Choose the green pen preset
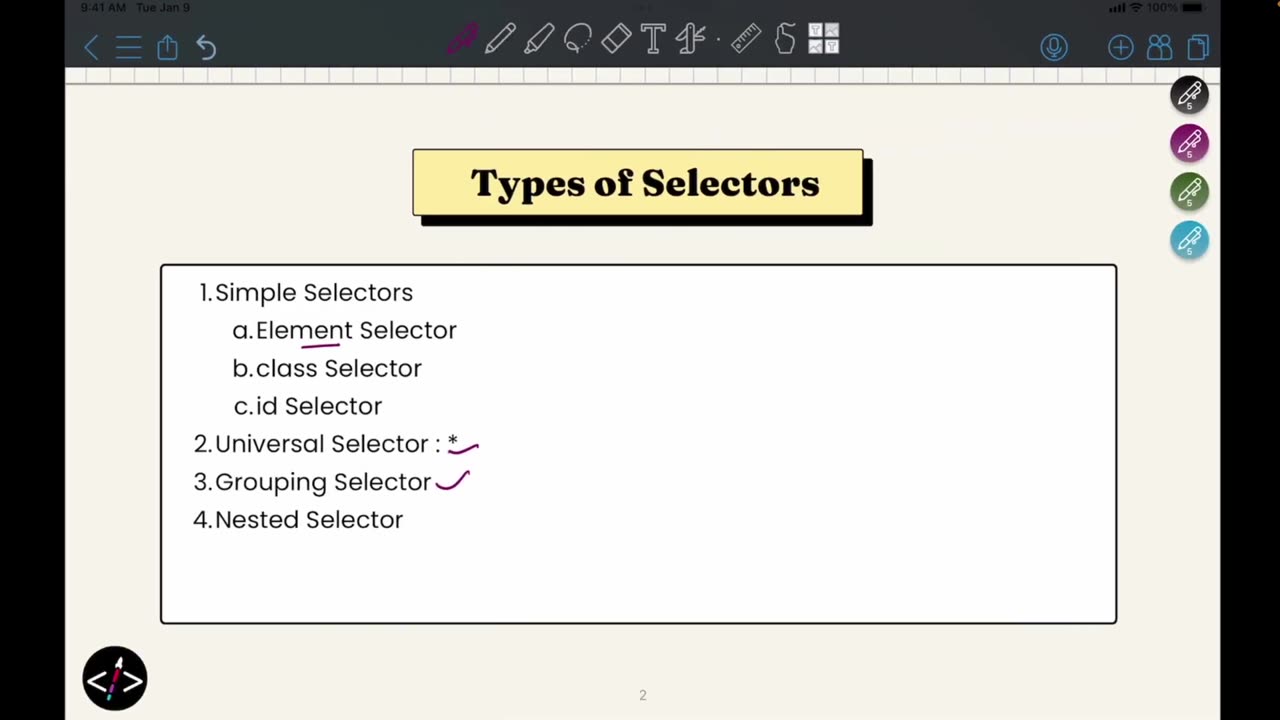The width and height of the screenshot is (1280, 720). (1190, 191)
